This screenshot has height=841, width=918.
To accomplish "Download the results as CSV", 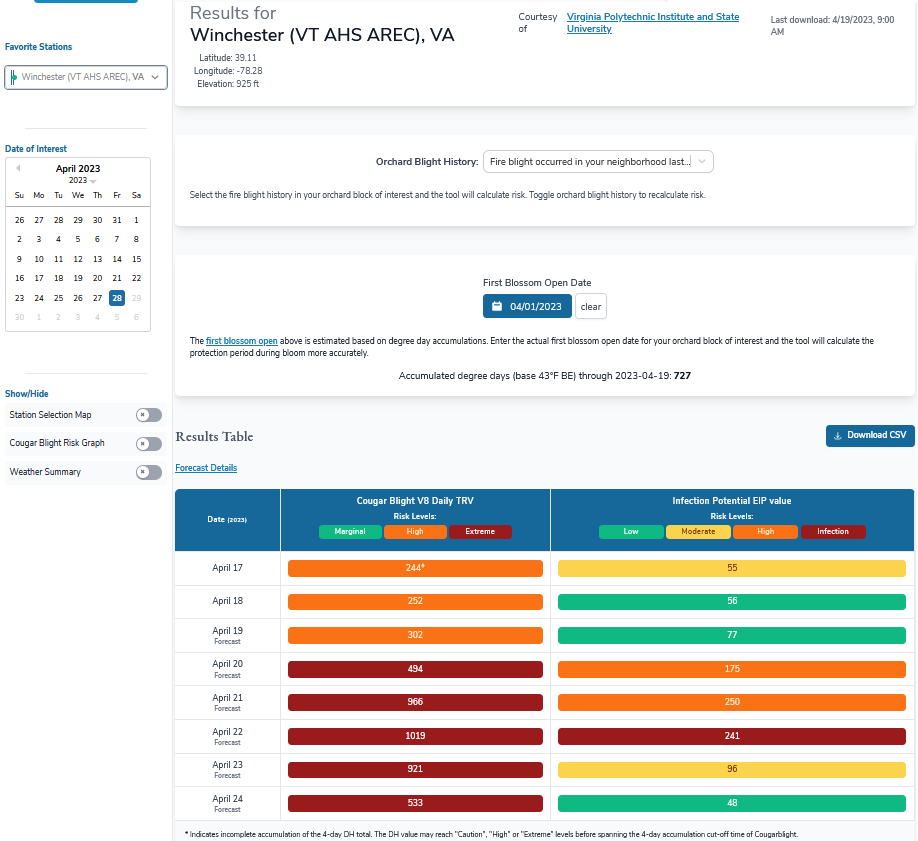I will (870, 435).
